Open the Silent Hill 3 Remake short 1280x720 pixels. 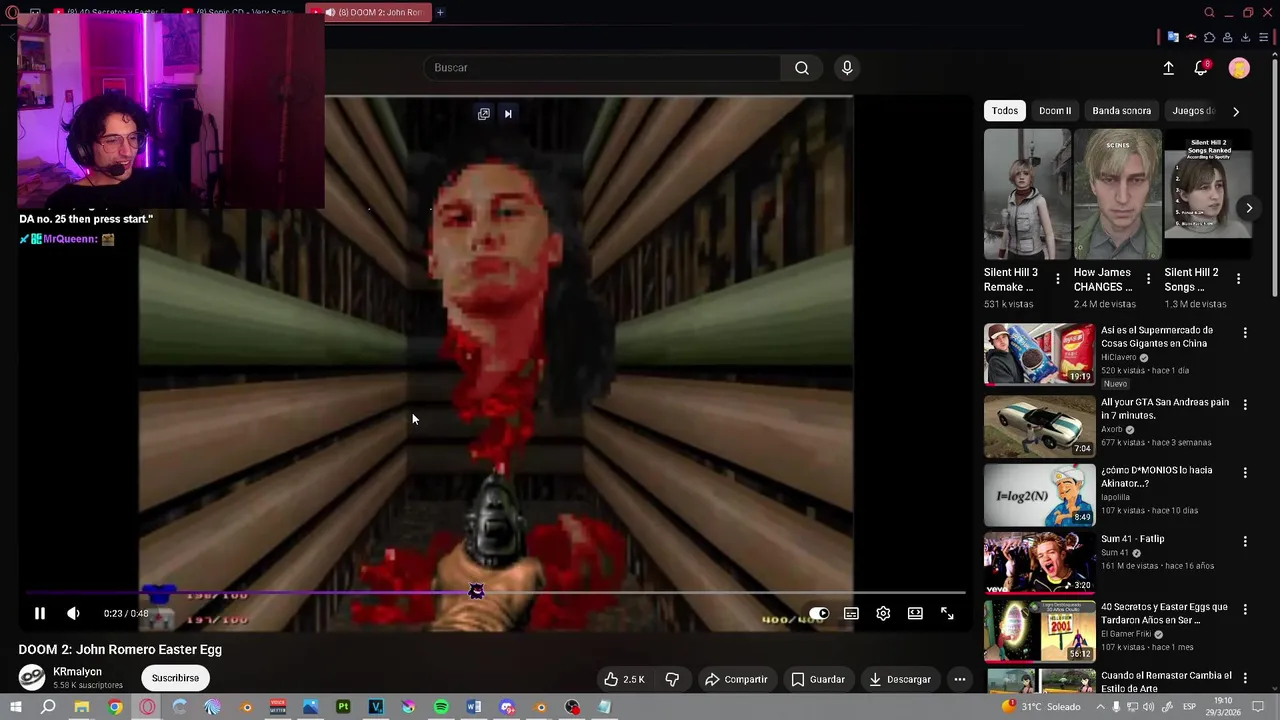pos(1027,194)
